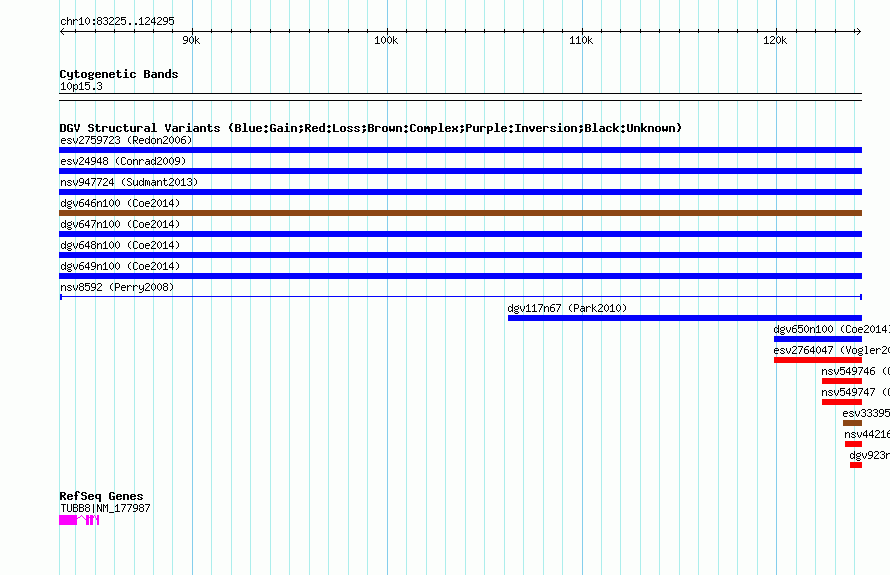Open the esv24948 (Conrad2009) label
Image resolution: width=890 pixels, height=575 pixels.
[x=123, y=161]
